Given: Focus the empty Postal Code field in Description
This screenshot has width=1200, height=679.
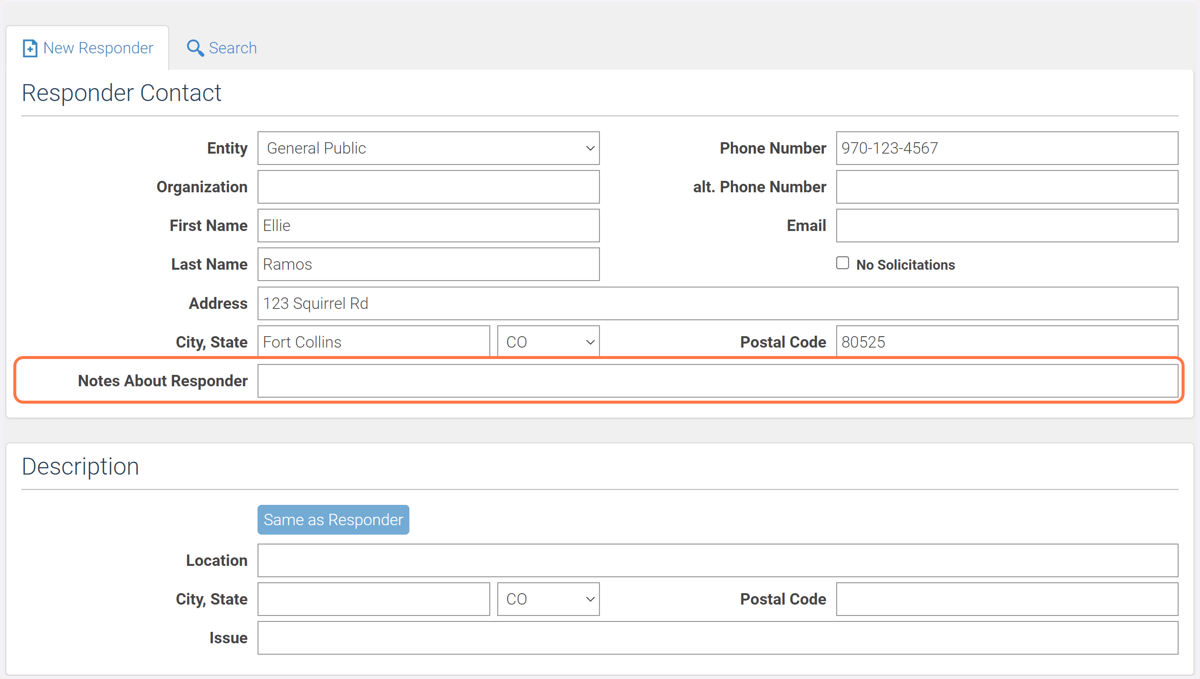Looking at the screenshot, I should (x=1007, y=599).
